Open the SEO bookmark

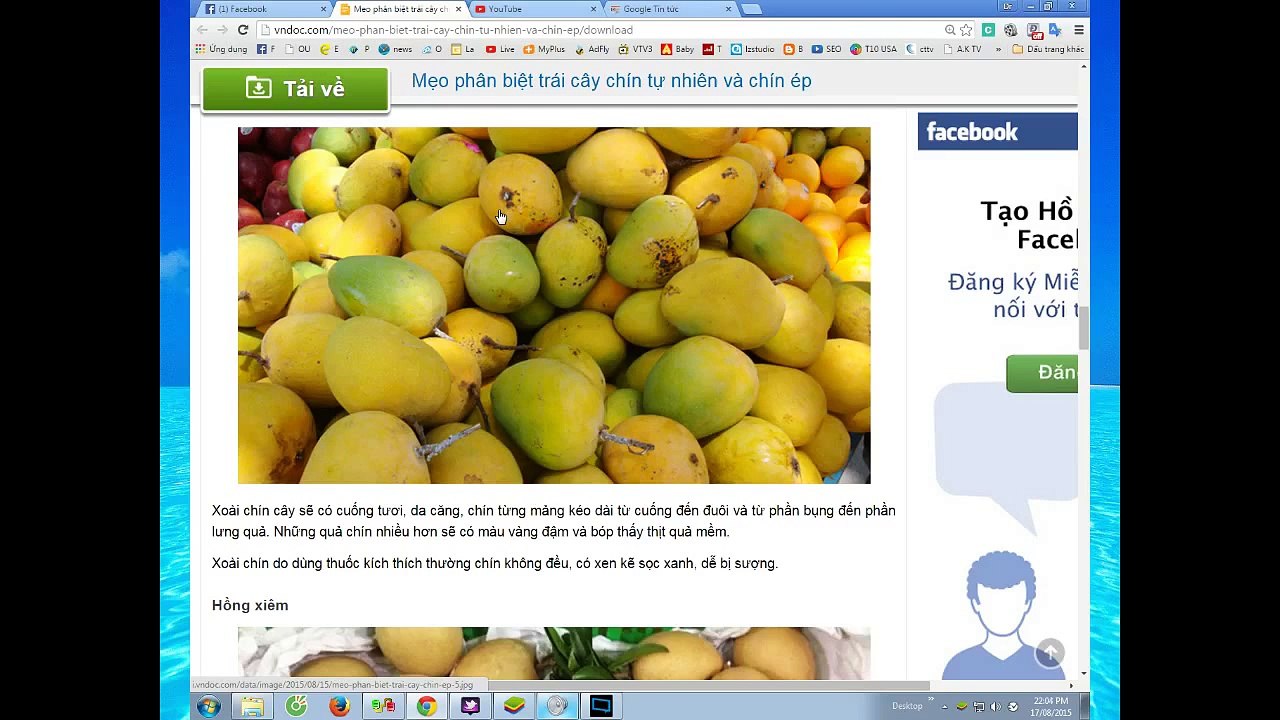827,49
